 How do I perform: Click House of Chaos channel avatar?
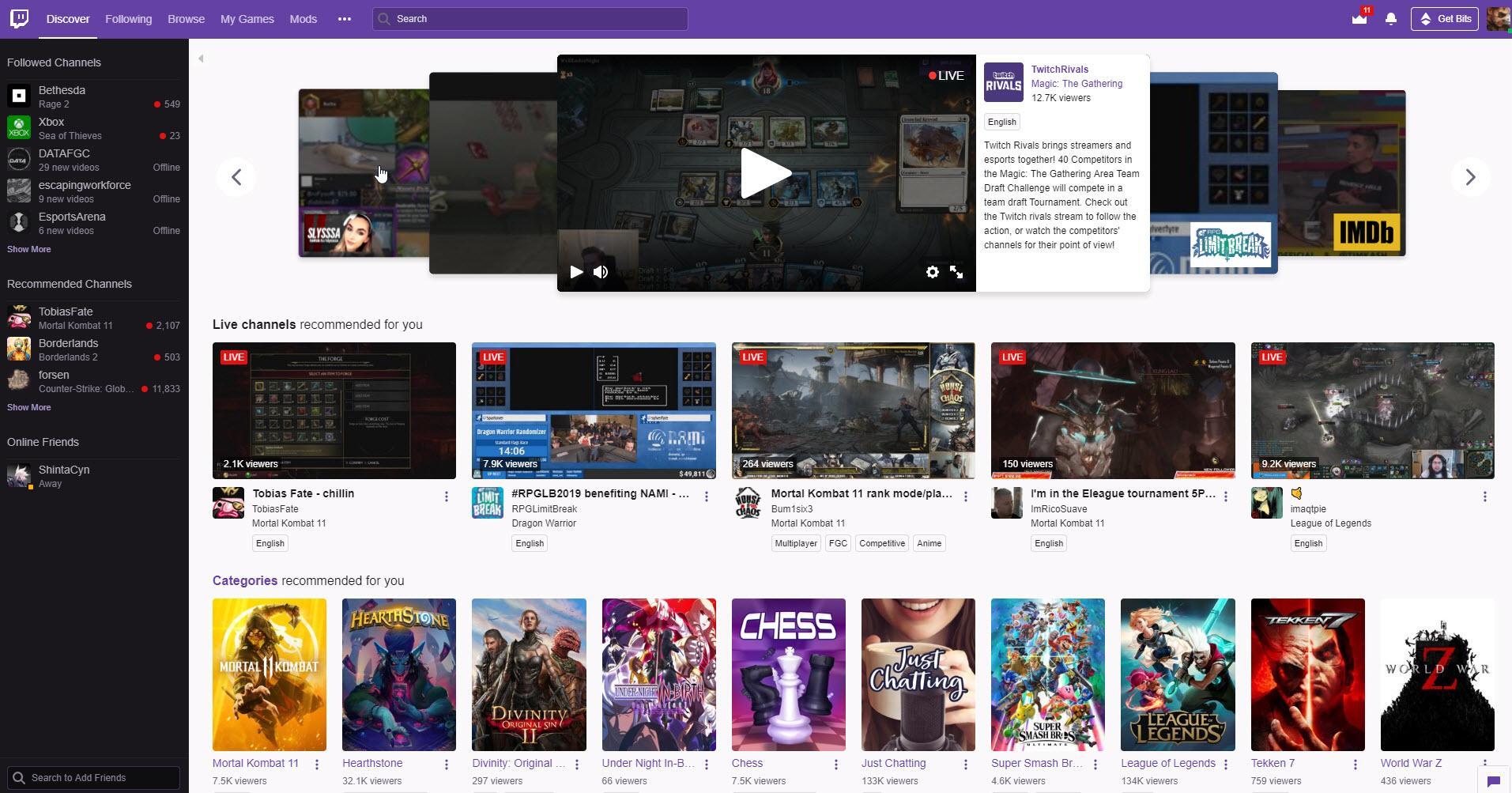pyautogui.click(x=748, y=503)
